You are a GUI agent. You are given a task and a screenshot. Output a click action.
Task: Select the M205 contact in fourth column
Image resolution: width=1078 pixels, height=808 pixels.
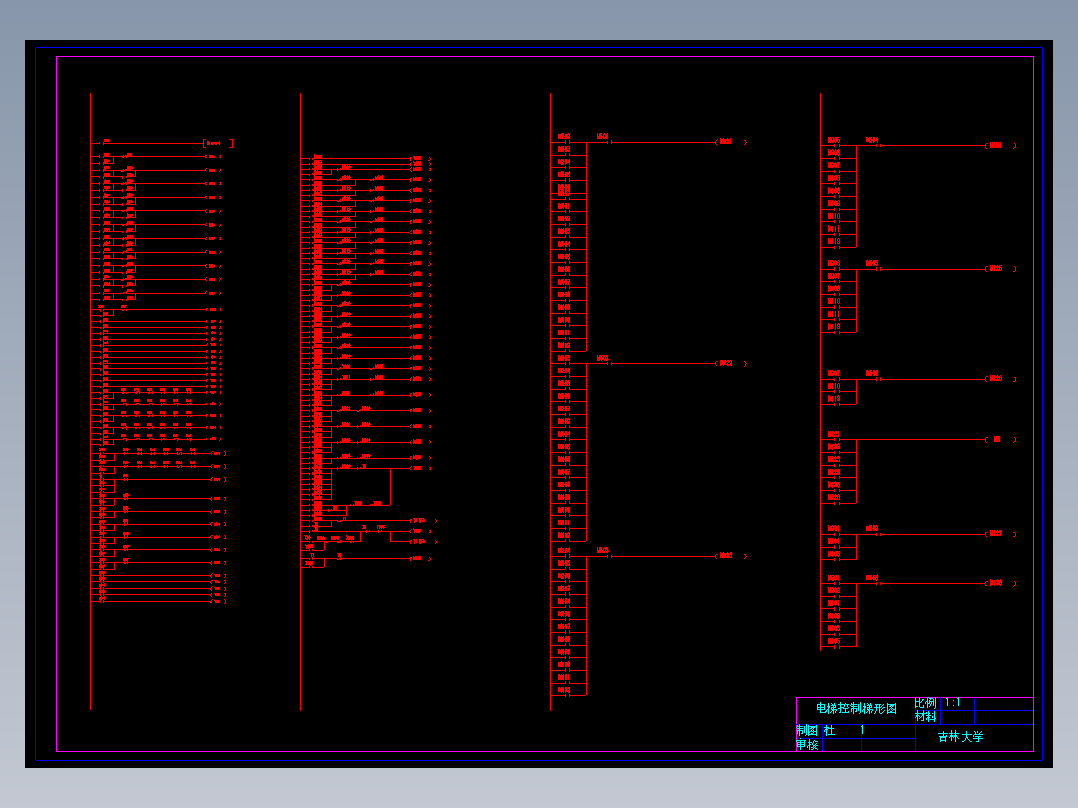click(834, 140)
